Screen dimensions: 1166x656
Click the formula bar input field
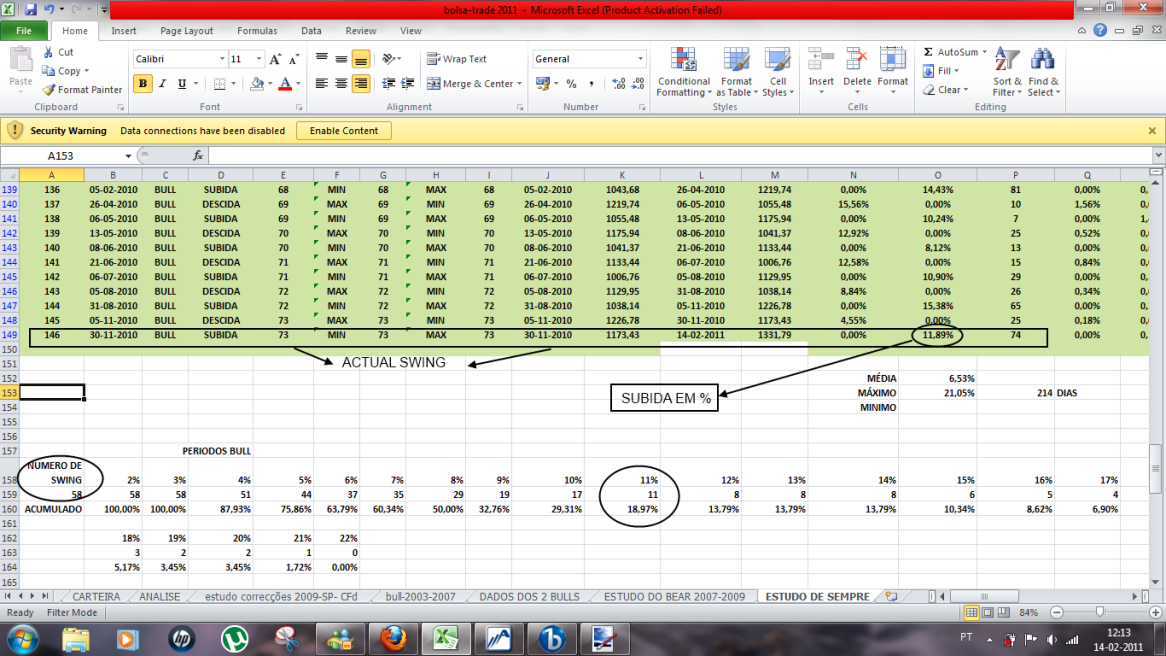680,155
